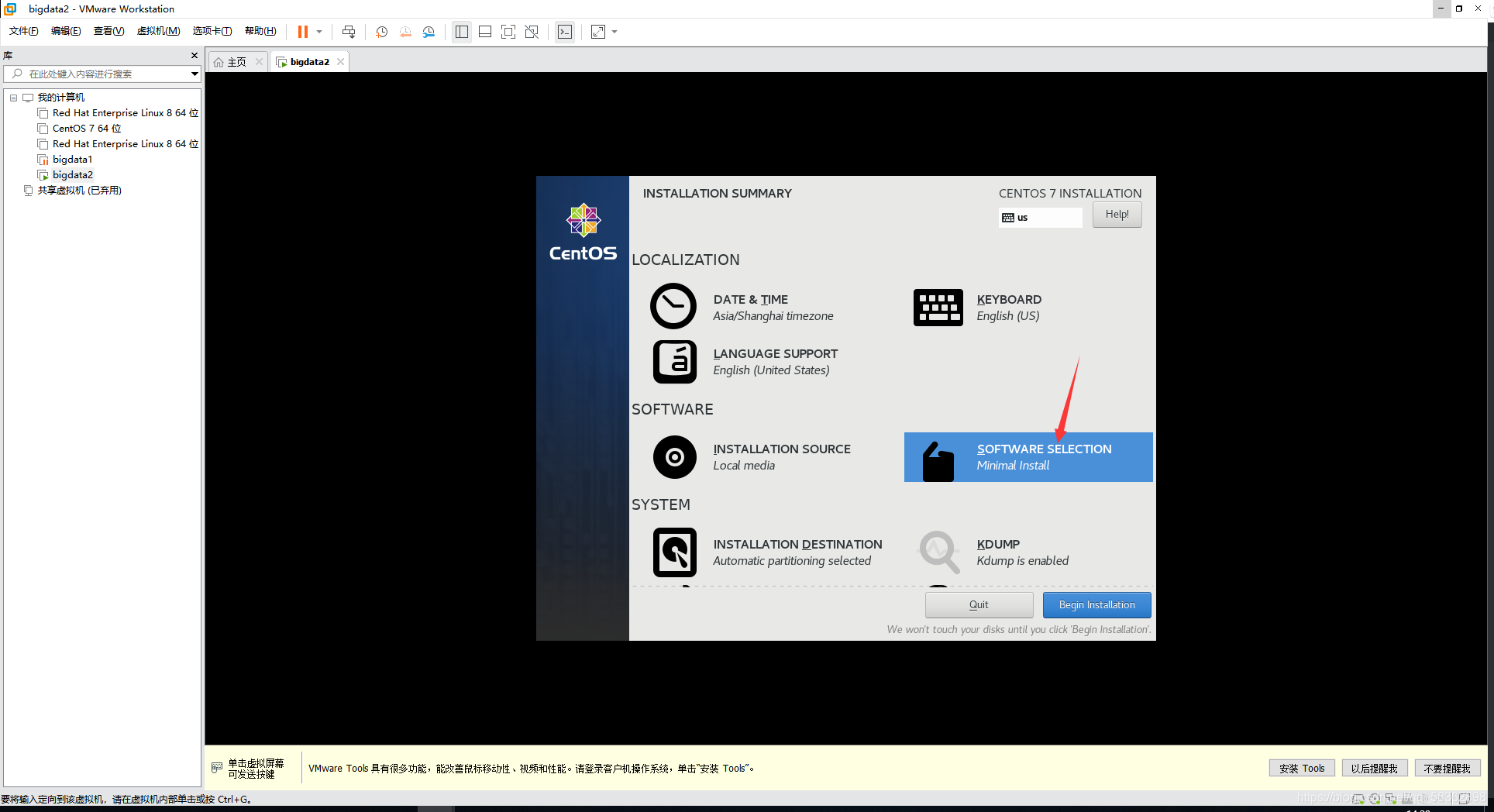Open the power options dropdown arrow
Screen dimensions: 1494x812
tap(319, 32)
